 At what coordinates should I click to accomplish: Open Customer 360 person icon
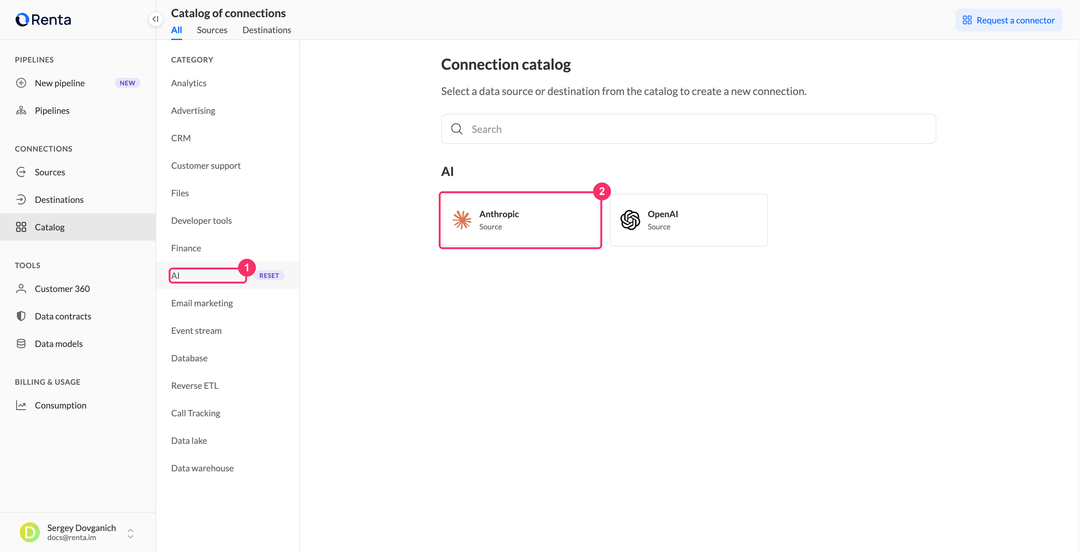click(21, 289)
